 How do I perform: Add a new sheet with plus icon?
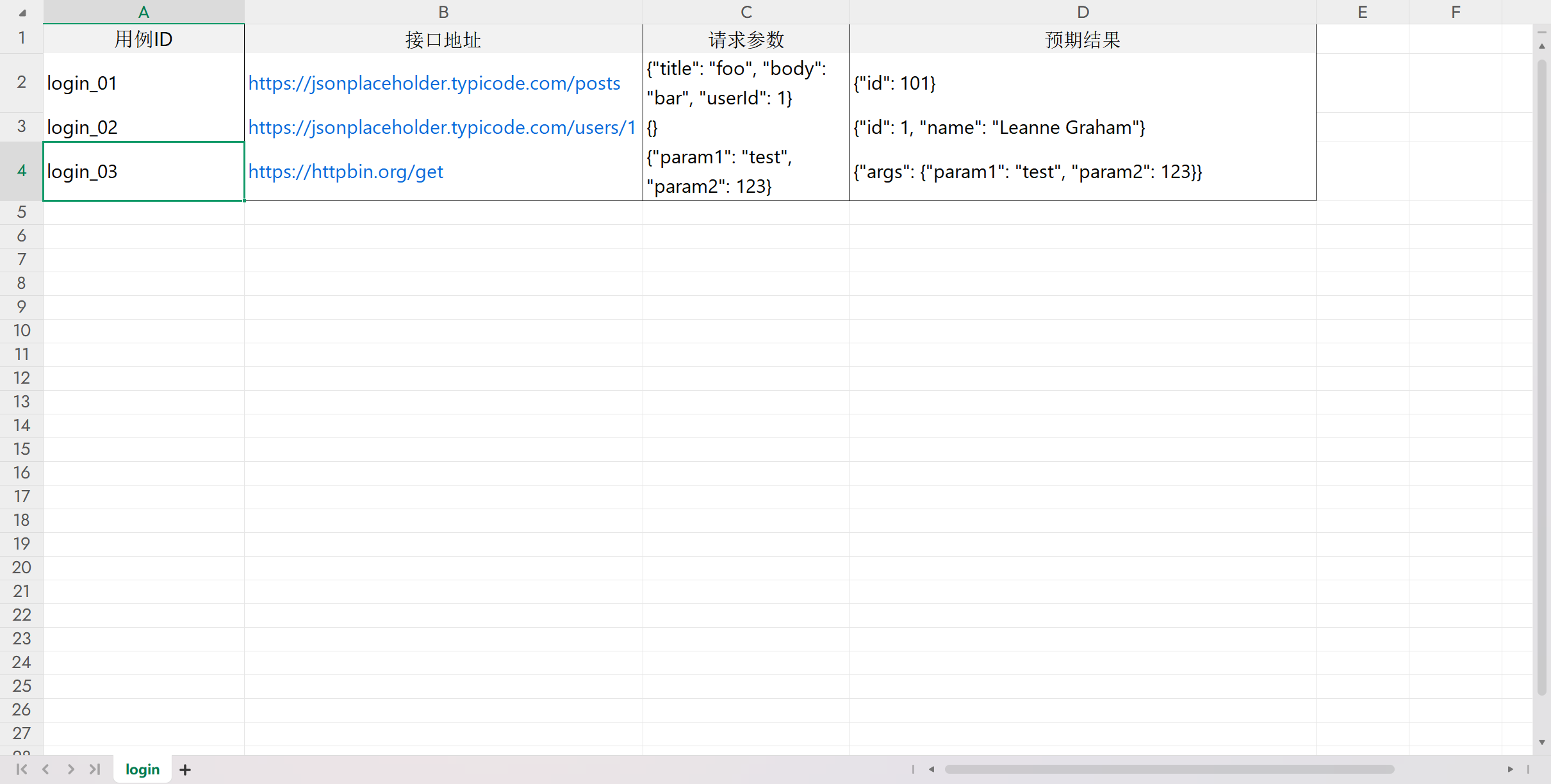(185, 770)
